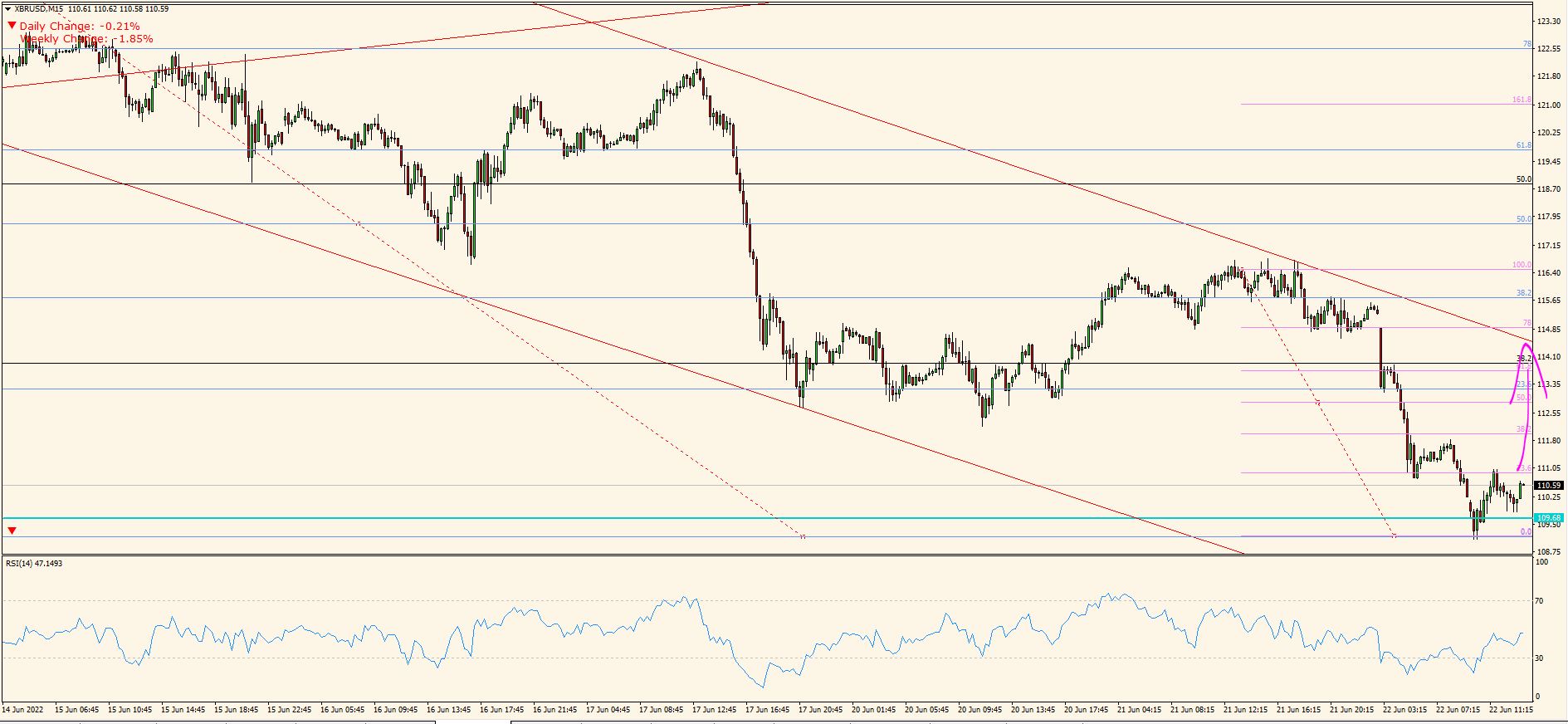
Task: Click the '16 Jun 13:45' time label
Action: 448,710
